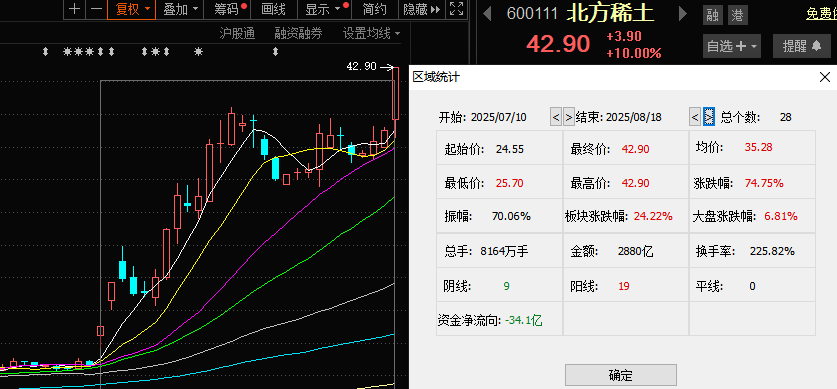837x389 pixels.
Task: Click the plus zoom-in chart icon
Action: point(75,9)
